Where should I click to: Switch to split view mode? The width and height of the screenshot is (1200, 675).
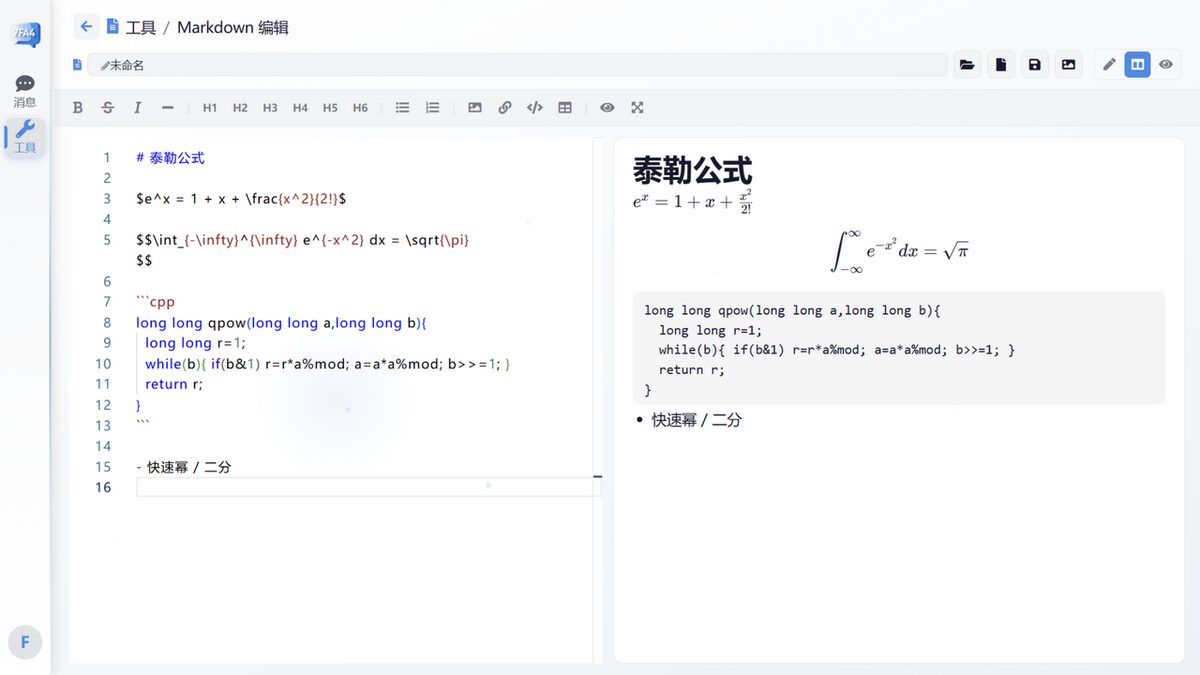[x=1137, y=65]
